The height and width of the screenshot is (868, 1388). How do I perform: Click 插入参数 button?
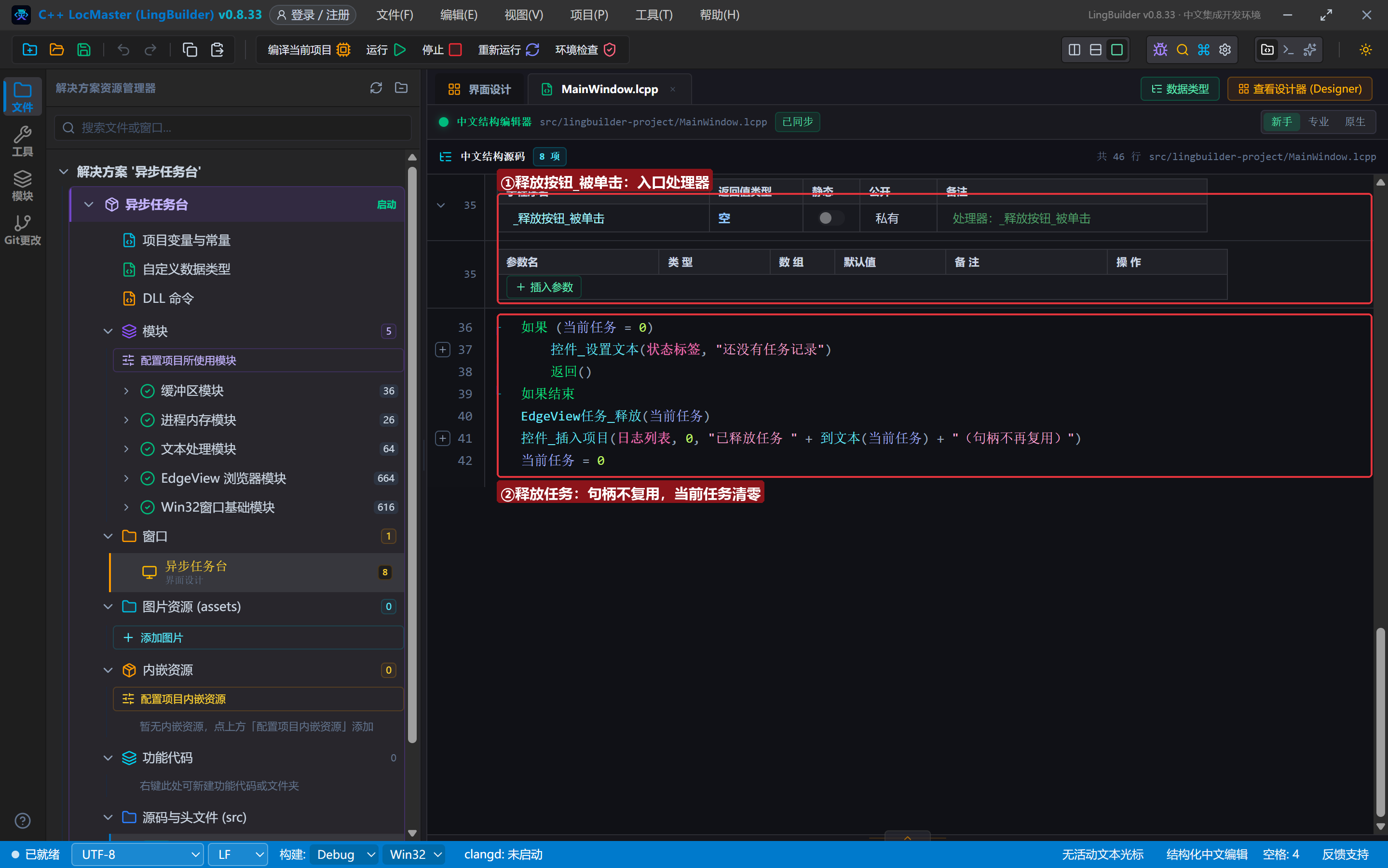click(x=544, y=287)
